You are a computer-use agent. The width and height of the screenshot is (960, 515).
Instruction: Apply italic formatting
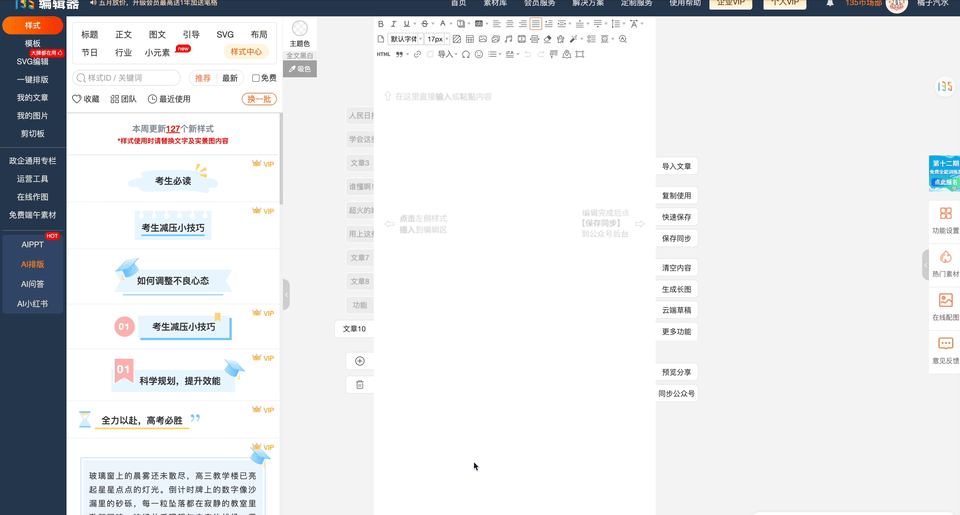(394, 24)
